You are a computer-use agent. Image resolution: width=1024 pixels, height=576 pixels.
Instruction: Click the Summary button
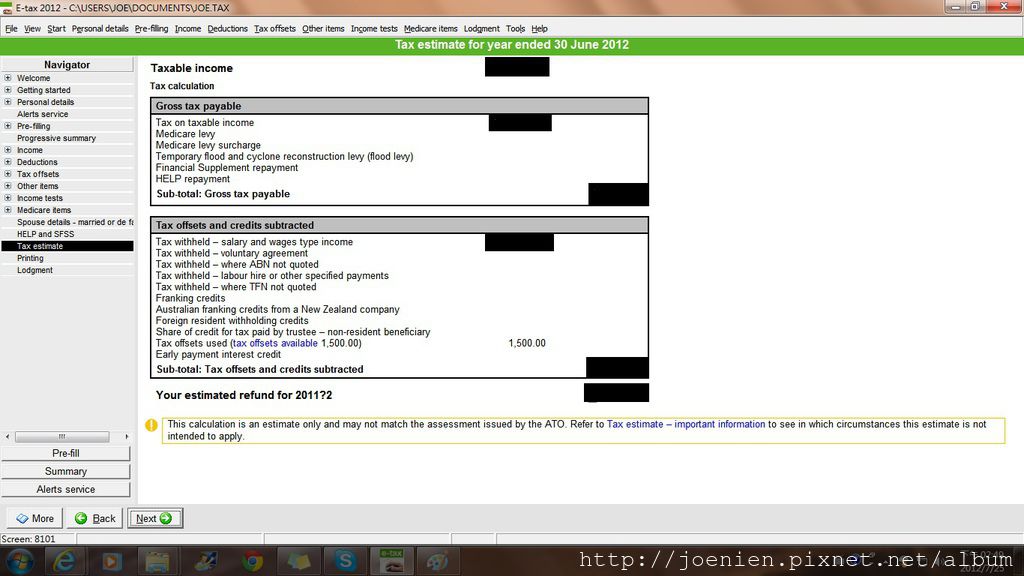66,472
